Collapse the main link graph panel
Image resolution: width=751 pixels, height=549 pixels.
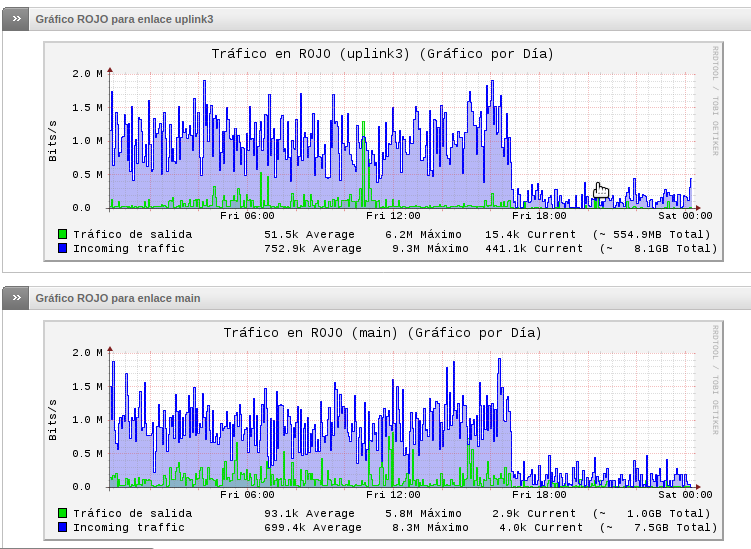click(x=16, y=298)
